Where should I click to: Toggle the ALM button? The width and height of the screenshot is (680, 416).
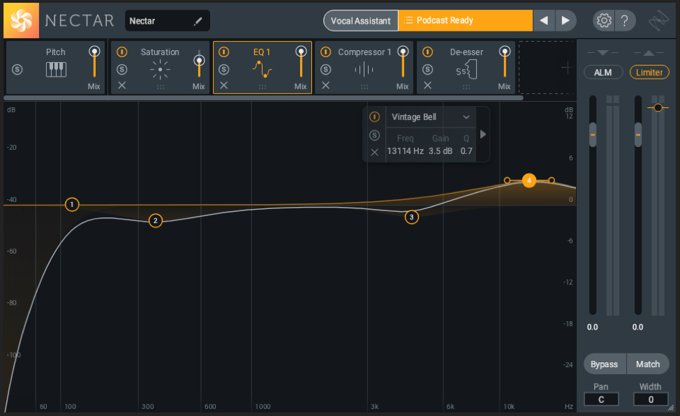click(x=603, y=72)
